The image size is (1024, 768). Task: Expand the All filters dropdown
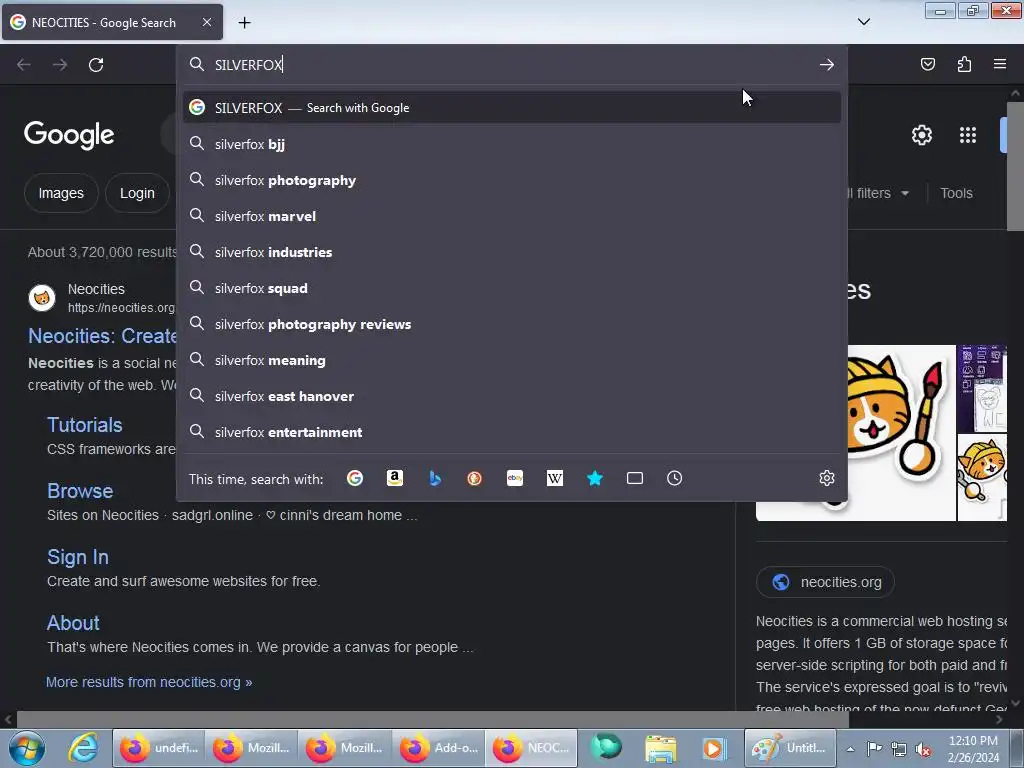[x=877, y=193]
